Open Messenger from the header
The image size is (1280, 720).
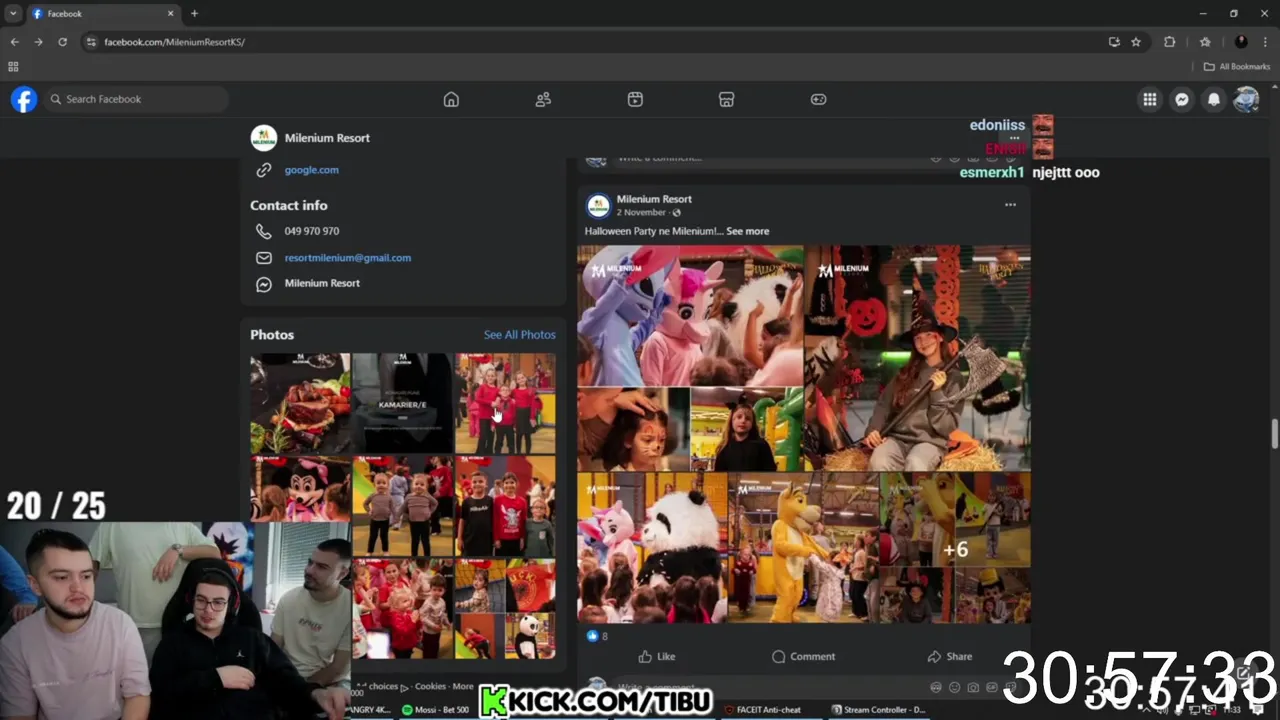pos(1182,99)
